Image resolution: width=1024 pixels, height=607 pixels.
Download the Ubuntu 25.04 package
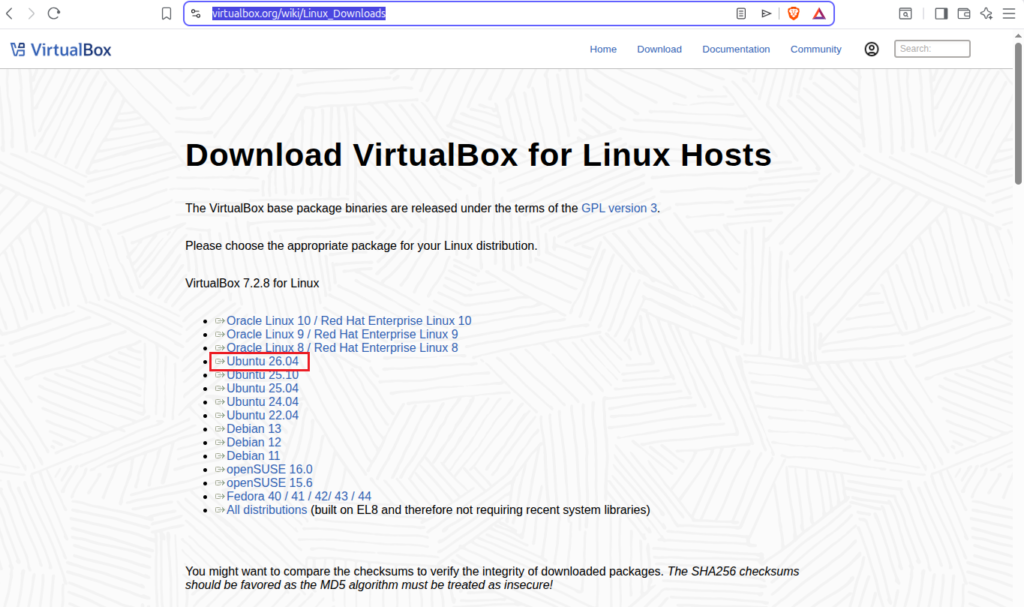(x=262, y=388)
